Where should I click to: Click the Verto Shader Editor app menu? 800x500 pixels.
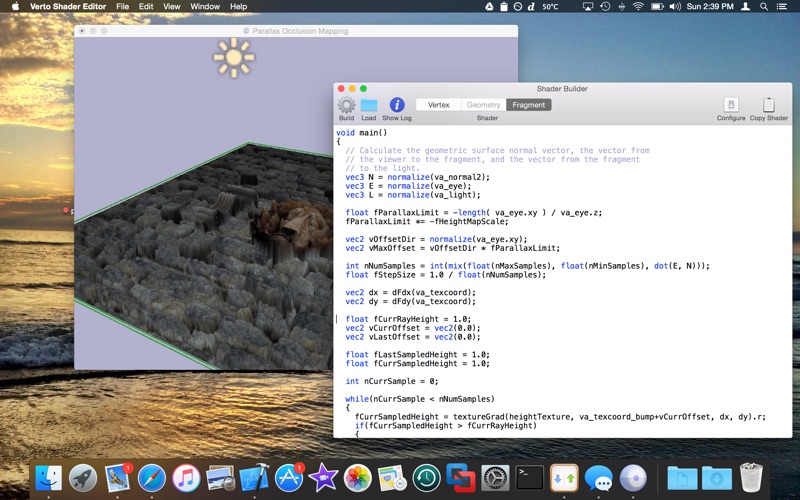[x=67, y=6]
